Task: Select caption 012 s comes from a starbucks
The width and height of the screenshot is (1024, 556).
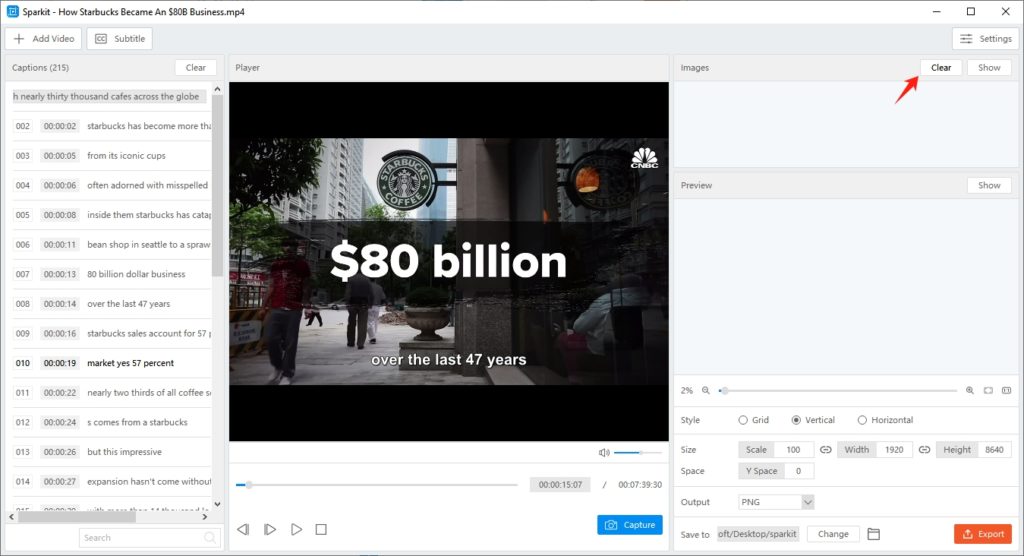Action: click(112, 422)
